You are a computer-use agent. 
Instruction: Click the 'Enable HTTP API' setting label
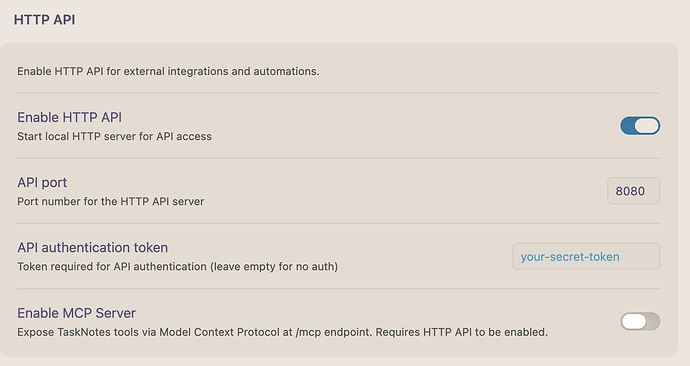click(x=70, y=117)
